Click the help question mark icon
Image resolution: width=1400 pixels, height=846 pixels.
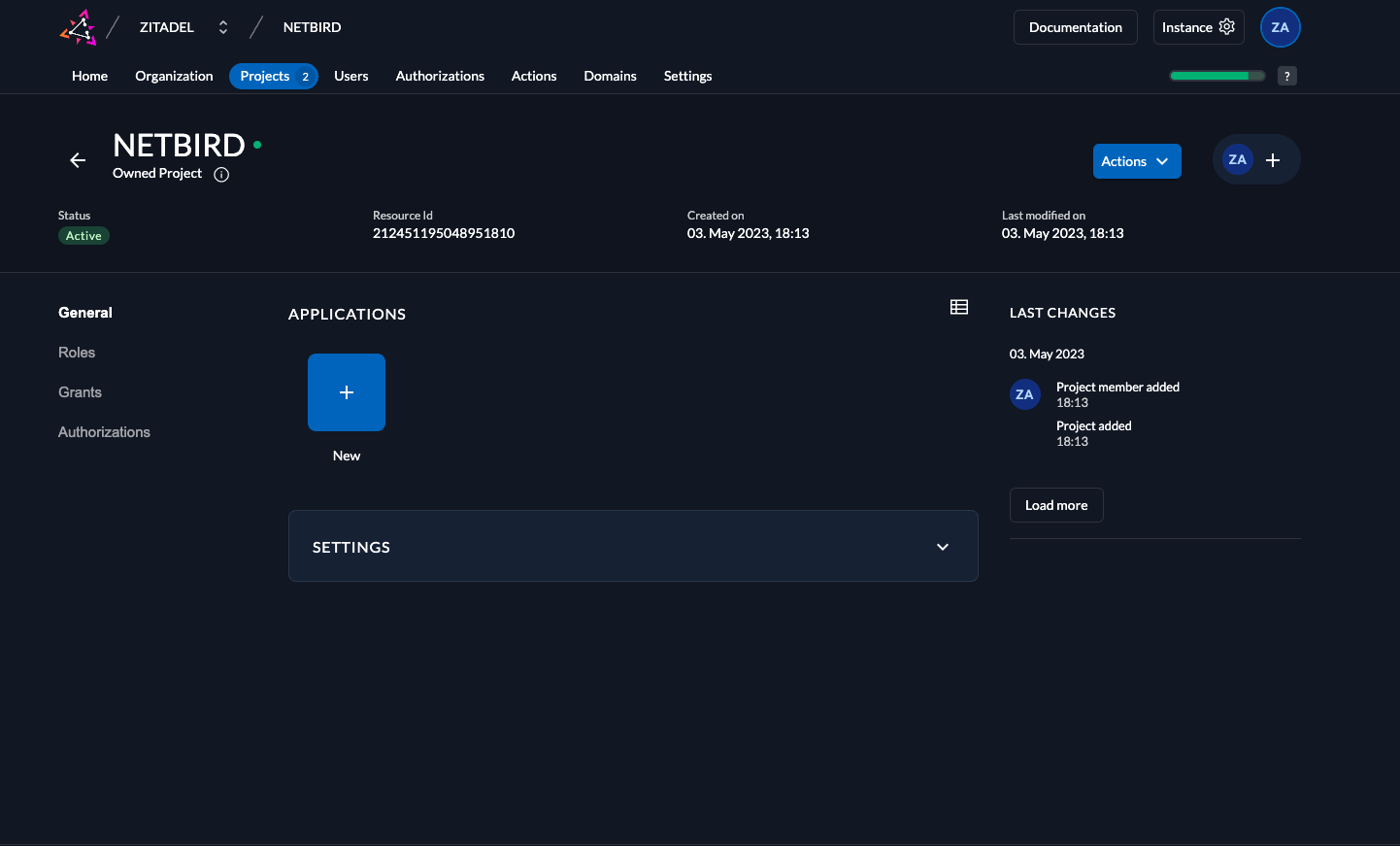1286,75
